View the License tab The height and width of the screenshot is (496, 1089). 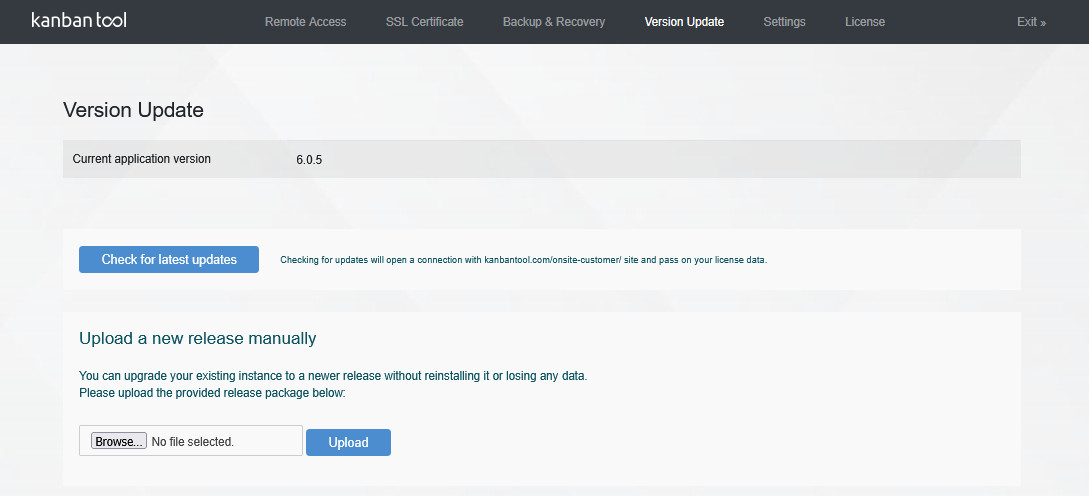pos(865,22)
